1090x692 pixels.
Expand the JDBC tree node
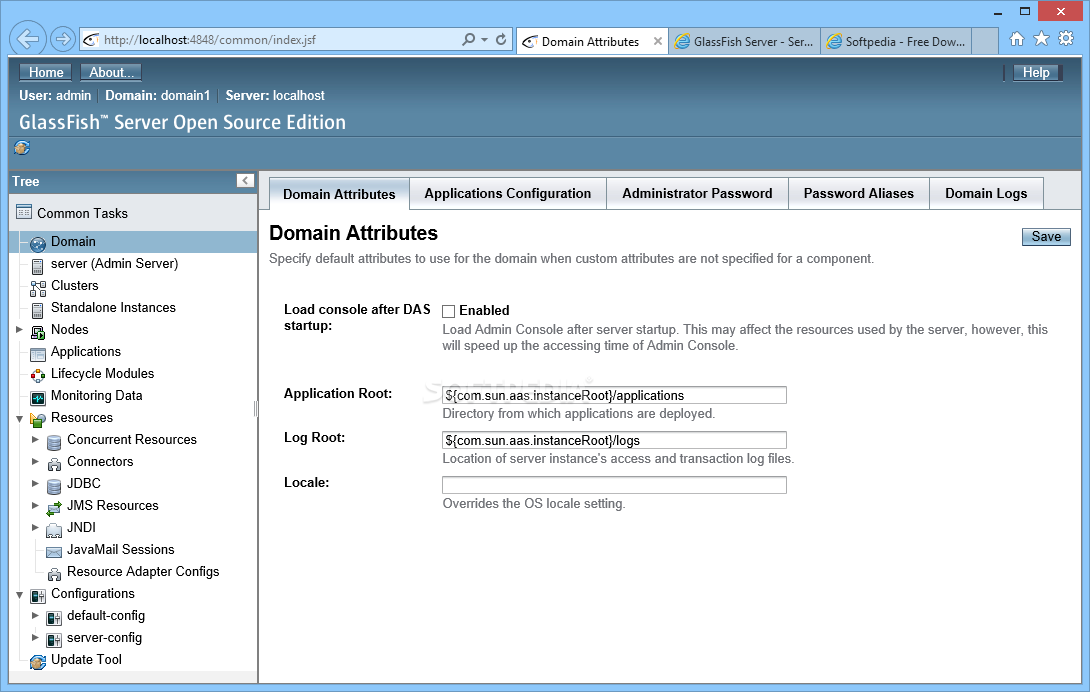tap(35, 483)
